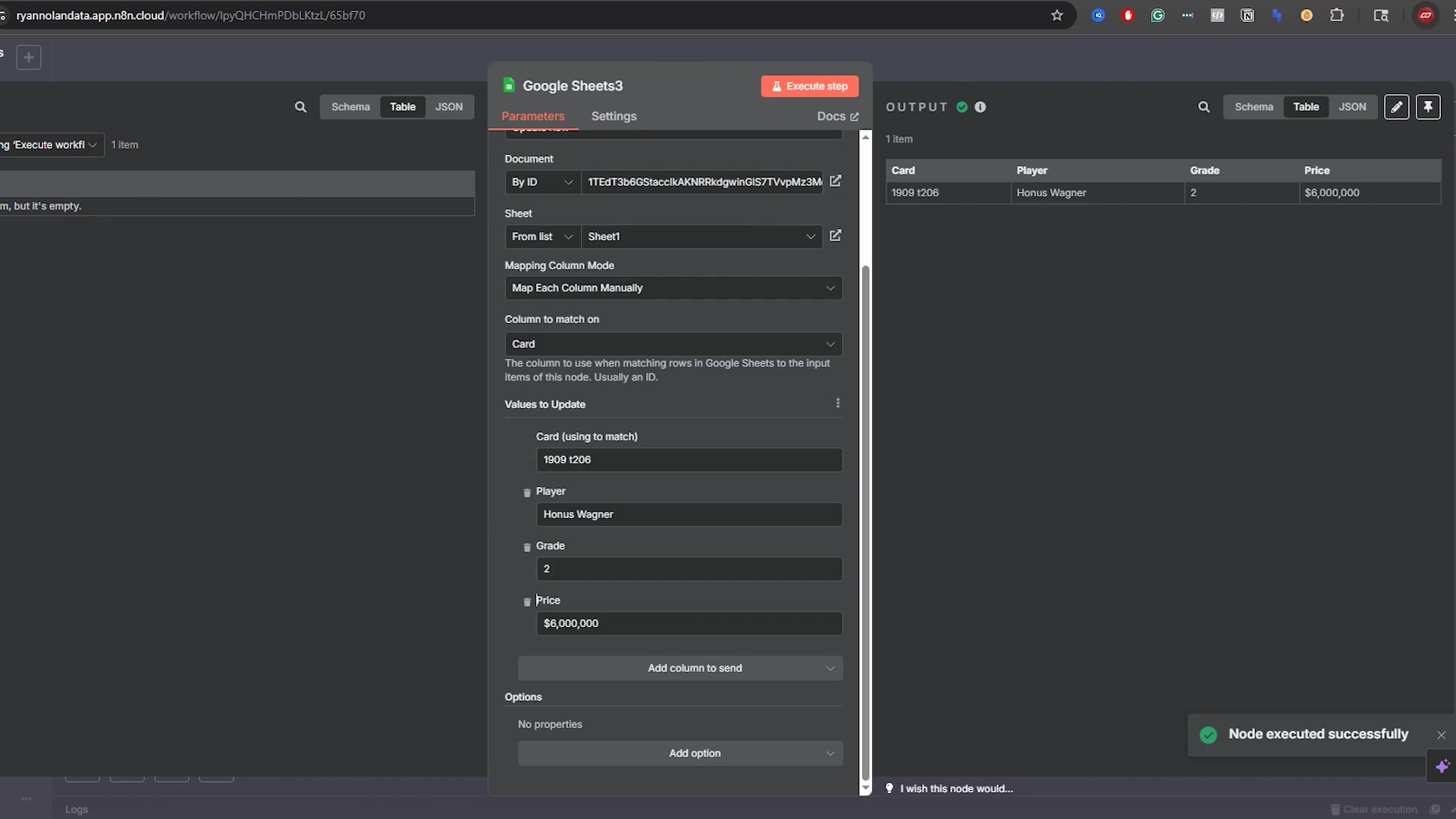Viewport: 1456px width, 819px height.
Task: Click the Player input field
Action: 689,514
